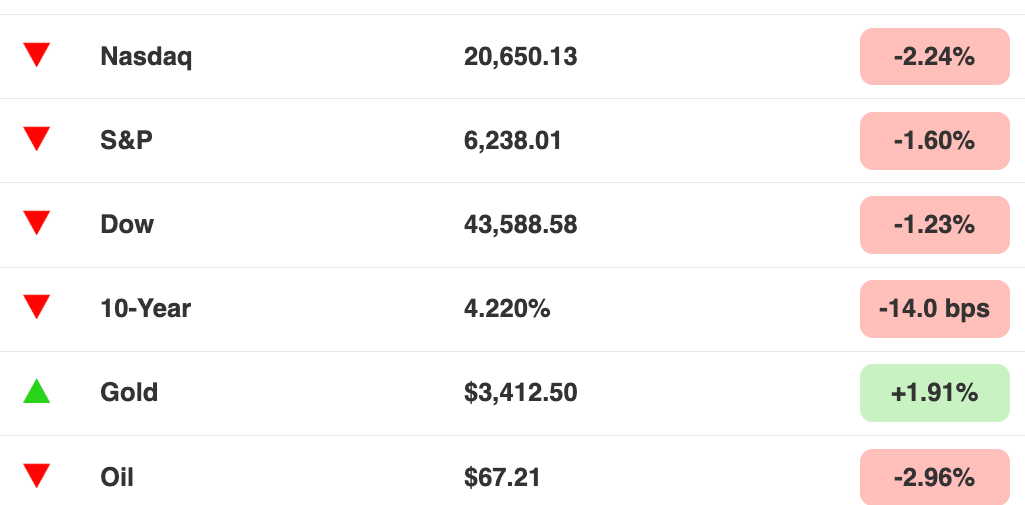Click the -1.60% change badge
Screen dimensions: 1025x505
click(x=935, y=140)
